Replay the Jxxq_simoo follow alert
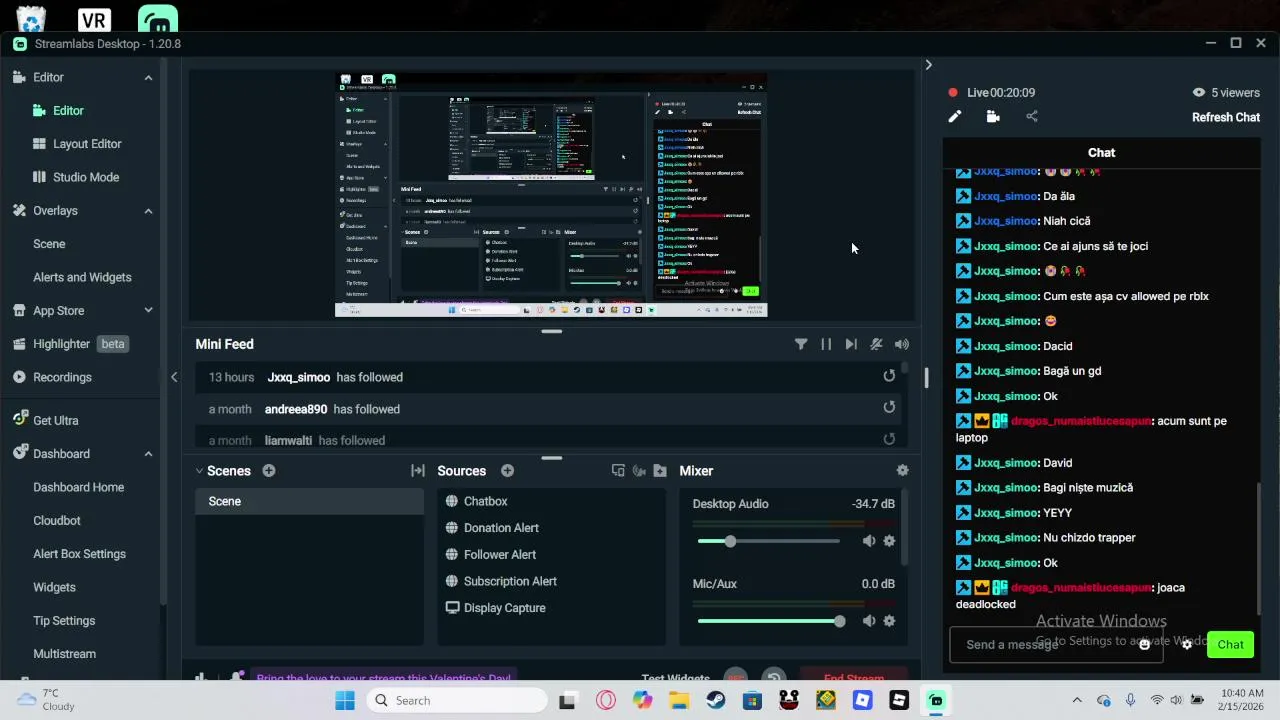 pos(889,376)
